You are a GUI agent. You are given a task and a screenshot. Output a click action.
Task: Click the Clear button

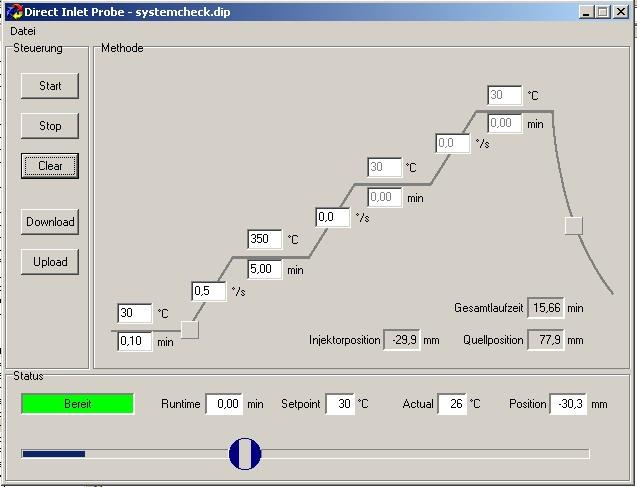[x=50, y=166]
